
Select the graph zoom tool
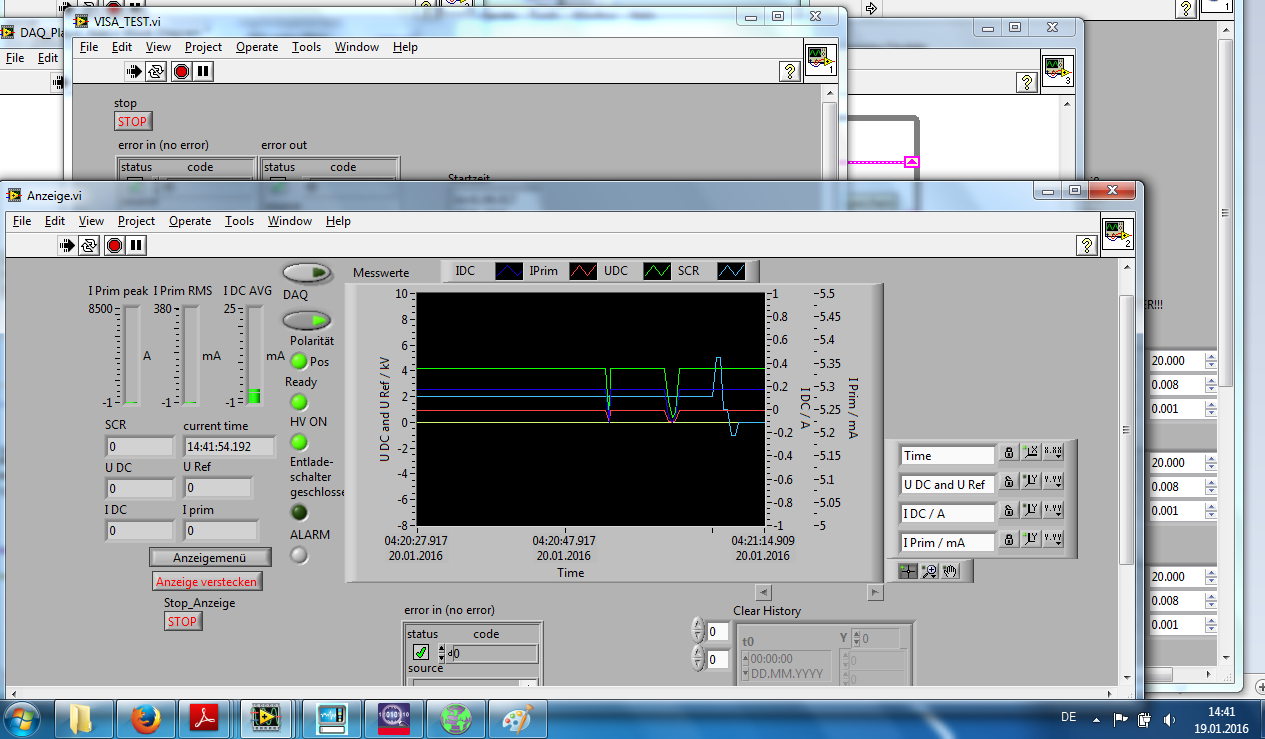[x=929, y=571]
